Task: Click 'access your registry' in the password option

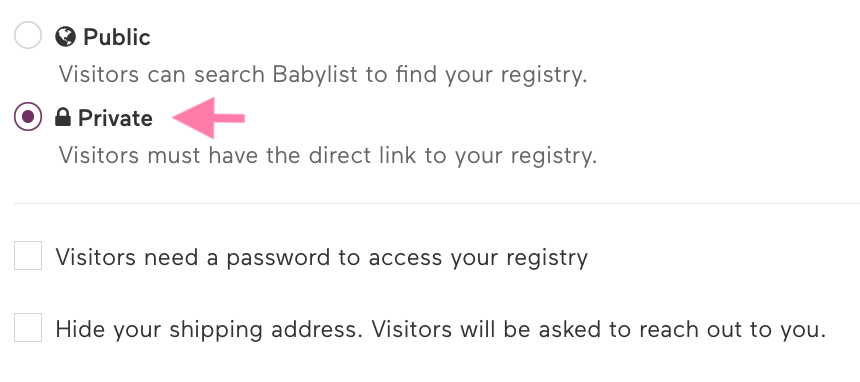Action: [478, 258]
